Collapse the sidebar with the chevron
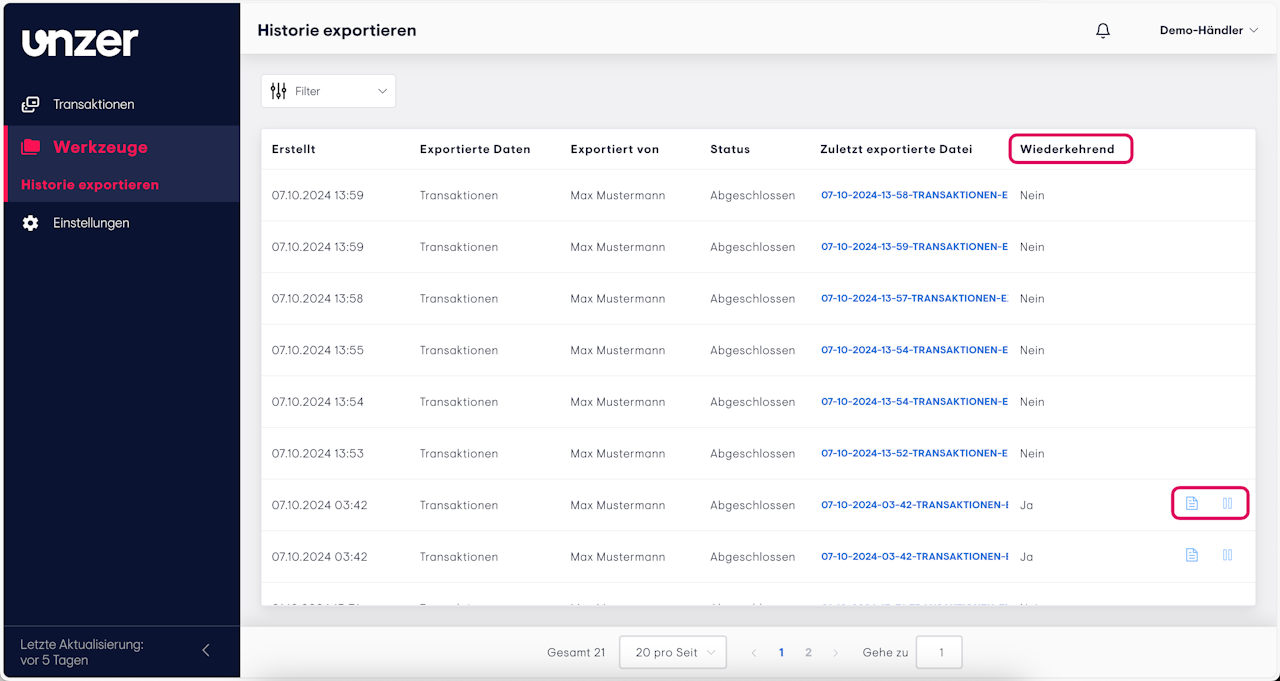 tap(206, 650)
